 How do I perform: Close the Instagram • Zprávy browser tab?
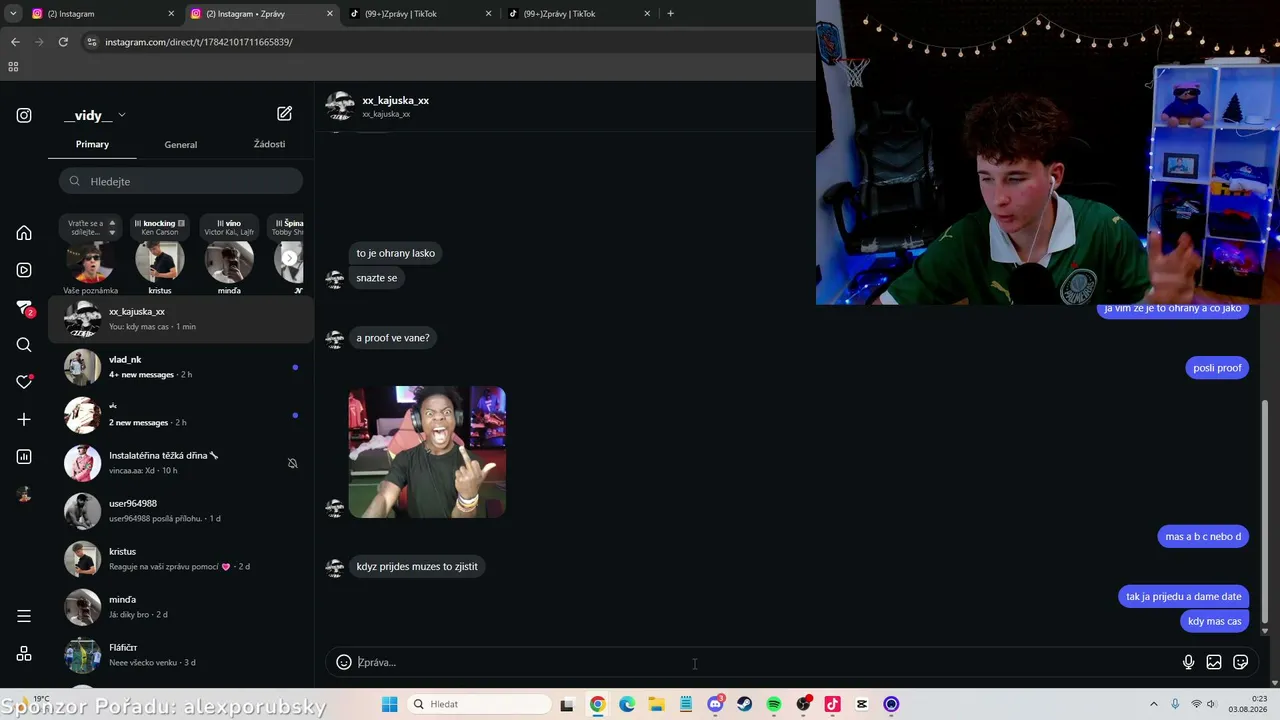pos(329,13)
